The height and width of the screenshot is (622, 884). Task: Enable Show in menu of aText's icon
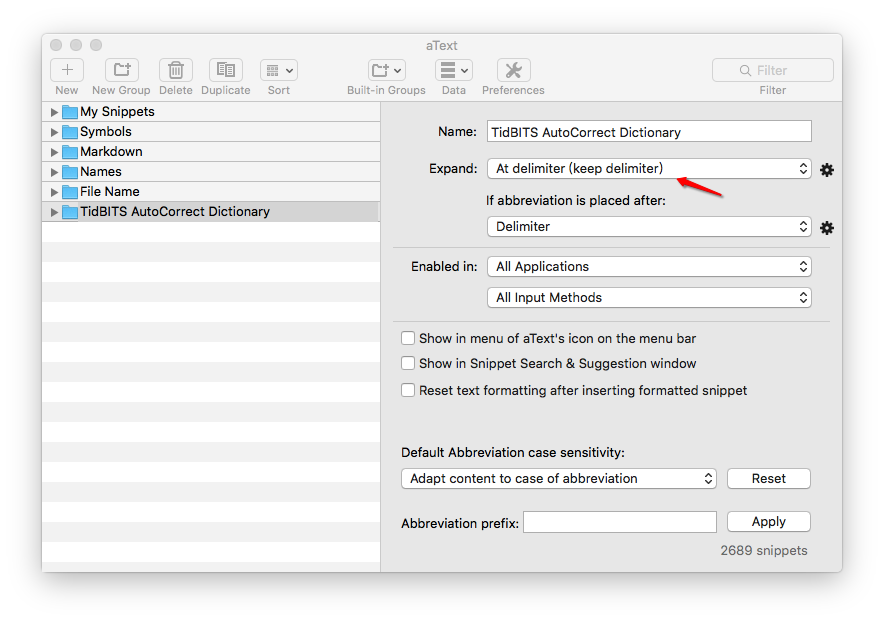pyautogui.click(x=408, y=338)
